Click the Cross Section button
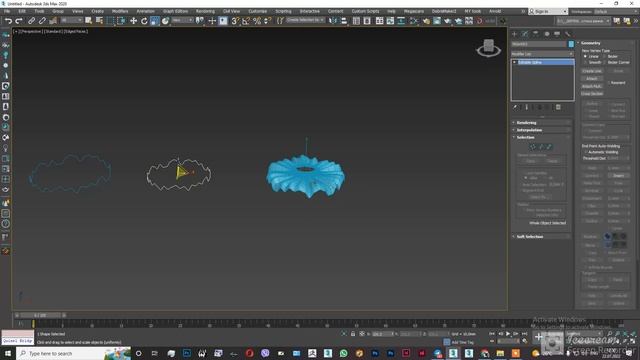 (592, 93)
